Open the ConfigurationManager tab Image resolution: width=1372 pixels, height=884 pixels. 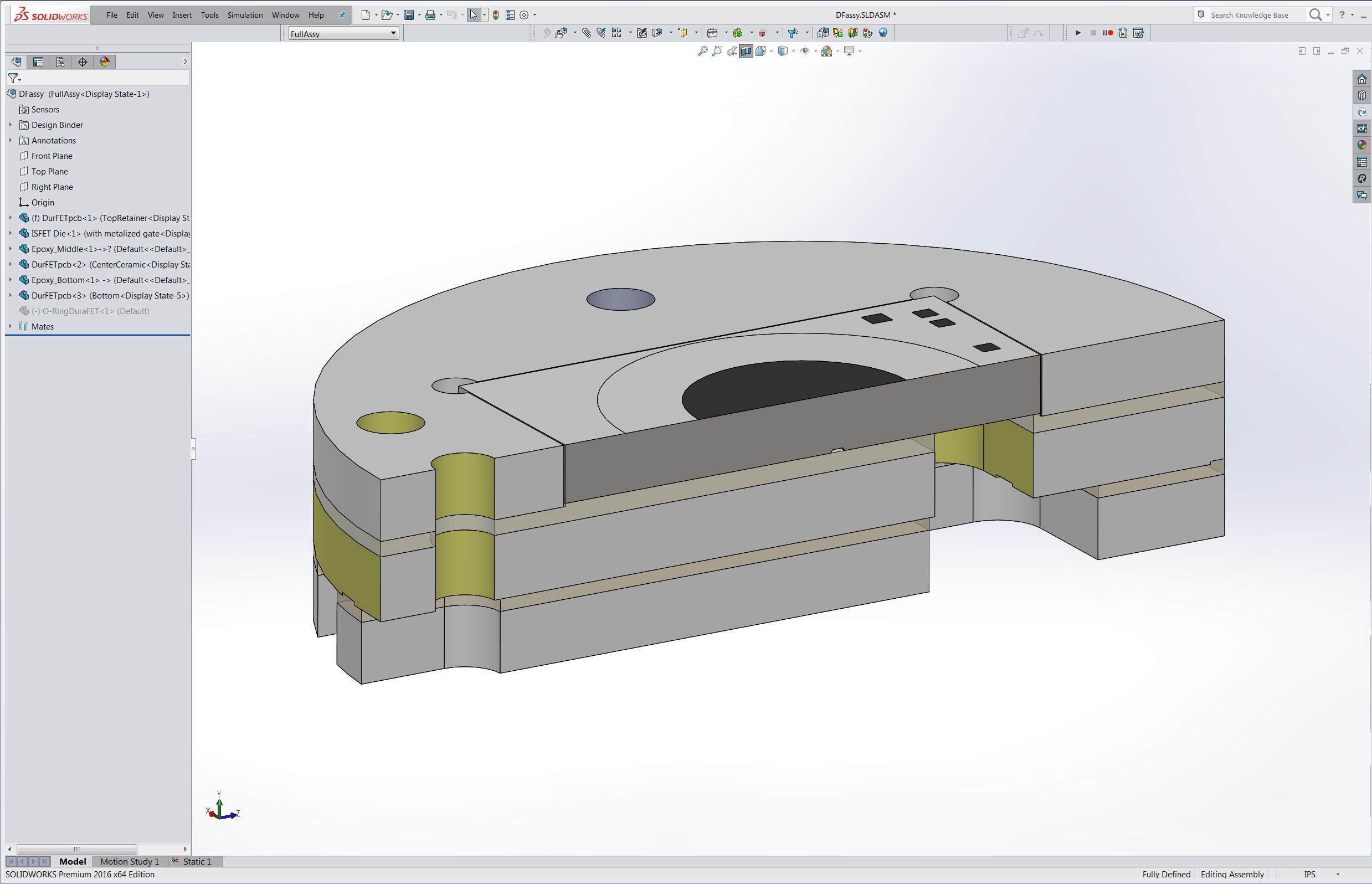[60, 62]
